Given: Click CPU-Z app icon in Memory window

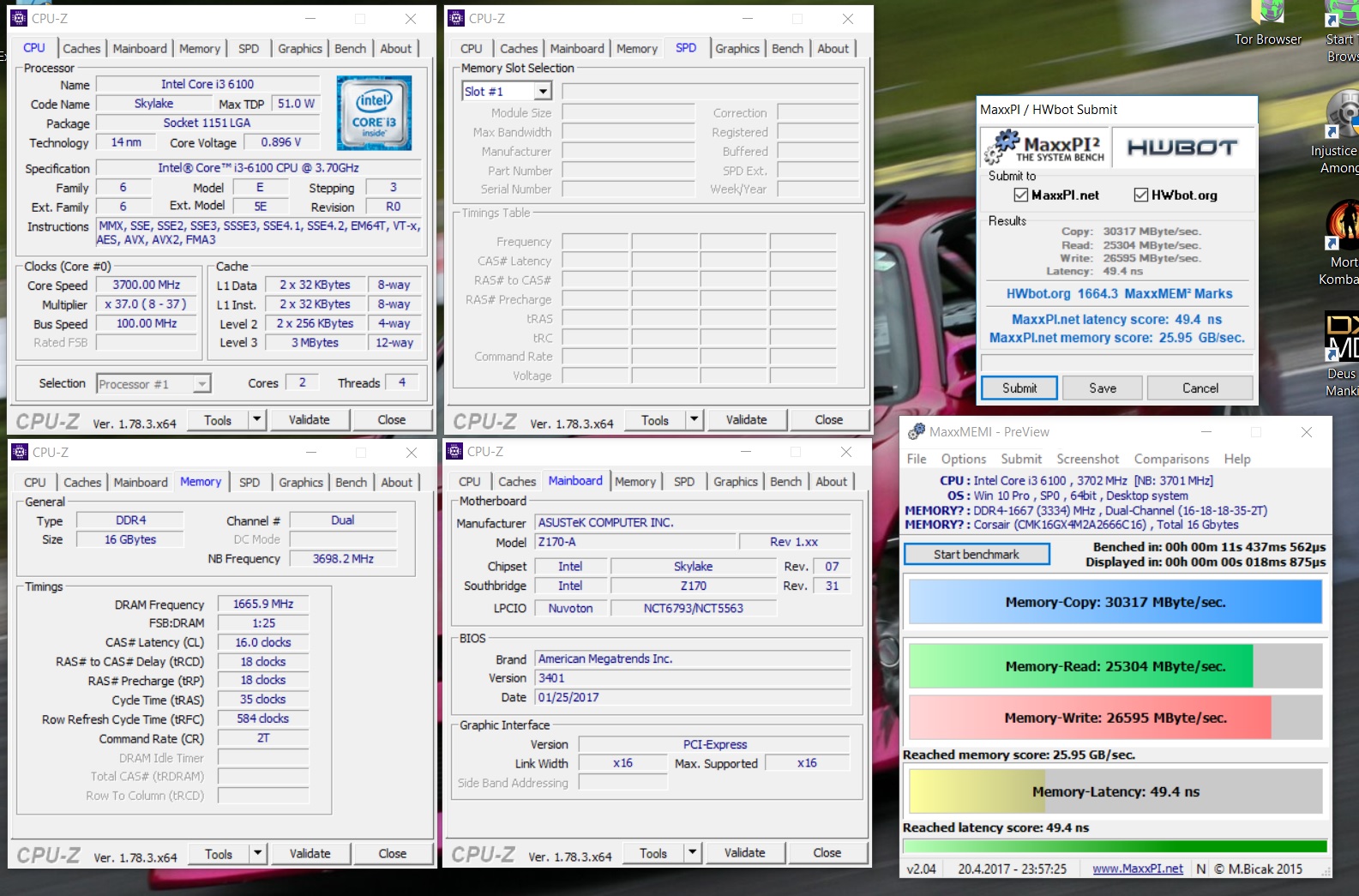Looking at the screenshot, I should click(19, 452).
